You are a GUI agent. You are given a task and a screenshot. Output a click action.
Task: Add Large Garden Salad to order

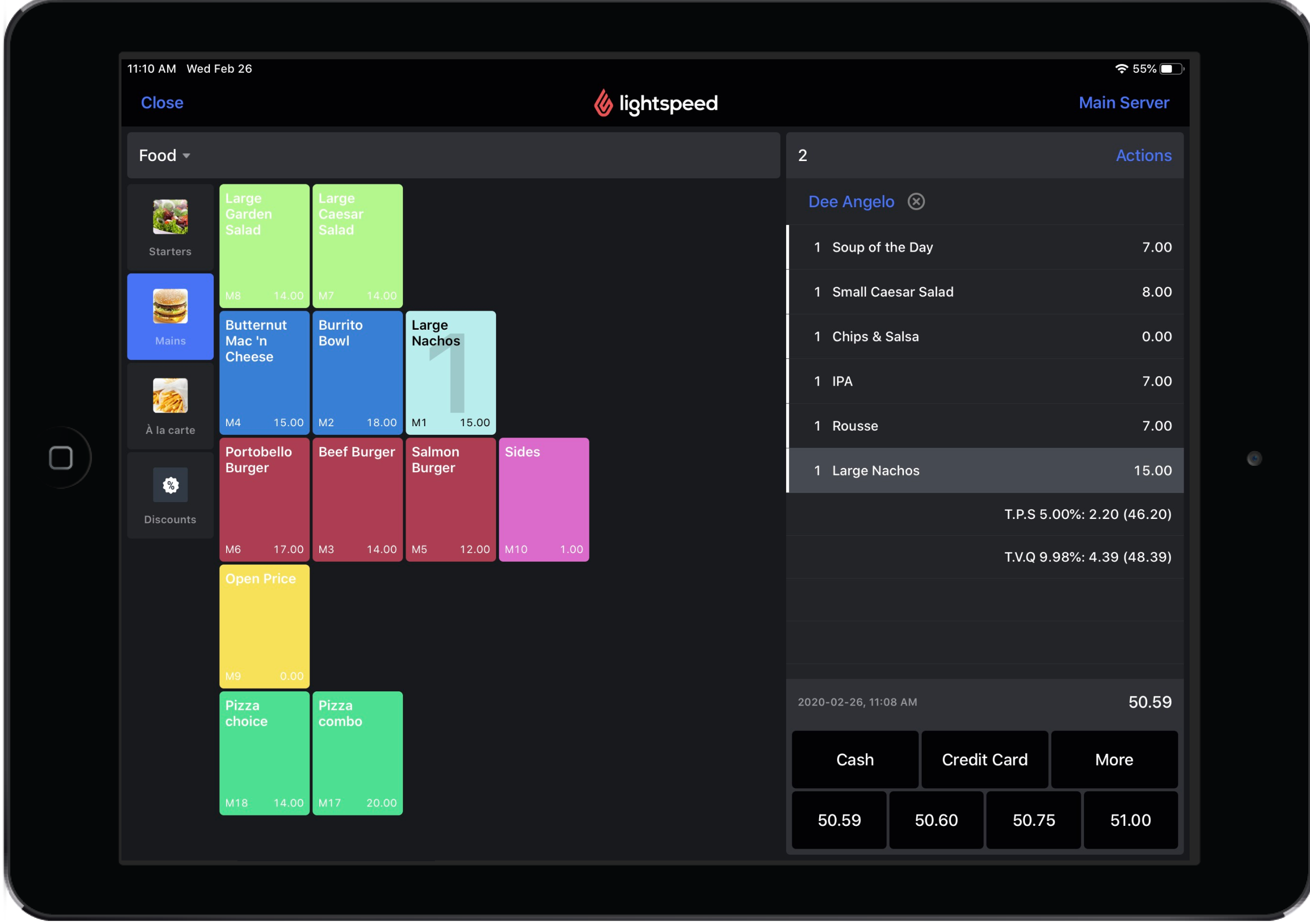pyautogui.click(x=265, y=247)
